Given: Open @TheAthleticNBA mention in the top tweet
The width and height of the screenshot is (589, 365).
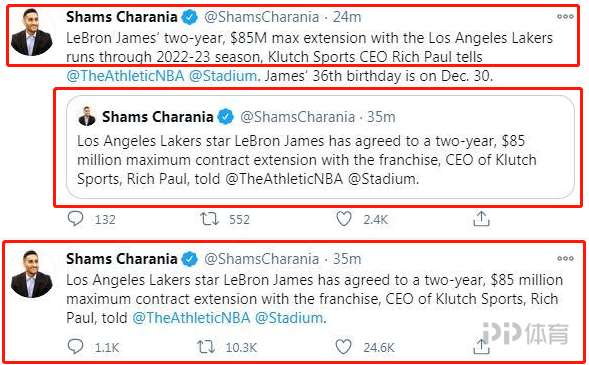Looking at the screenshot, I should pyautogui.click(x=125, y=76).
